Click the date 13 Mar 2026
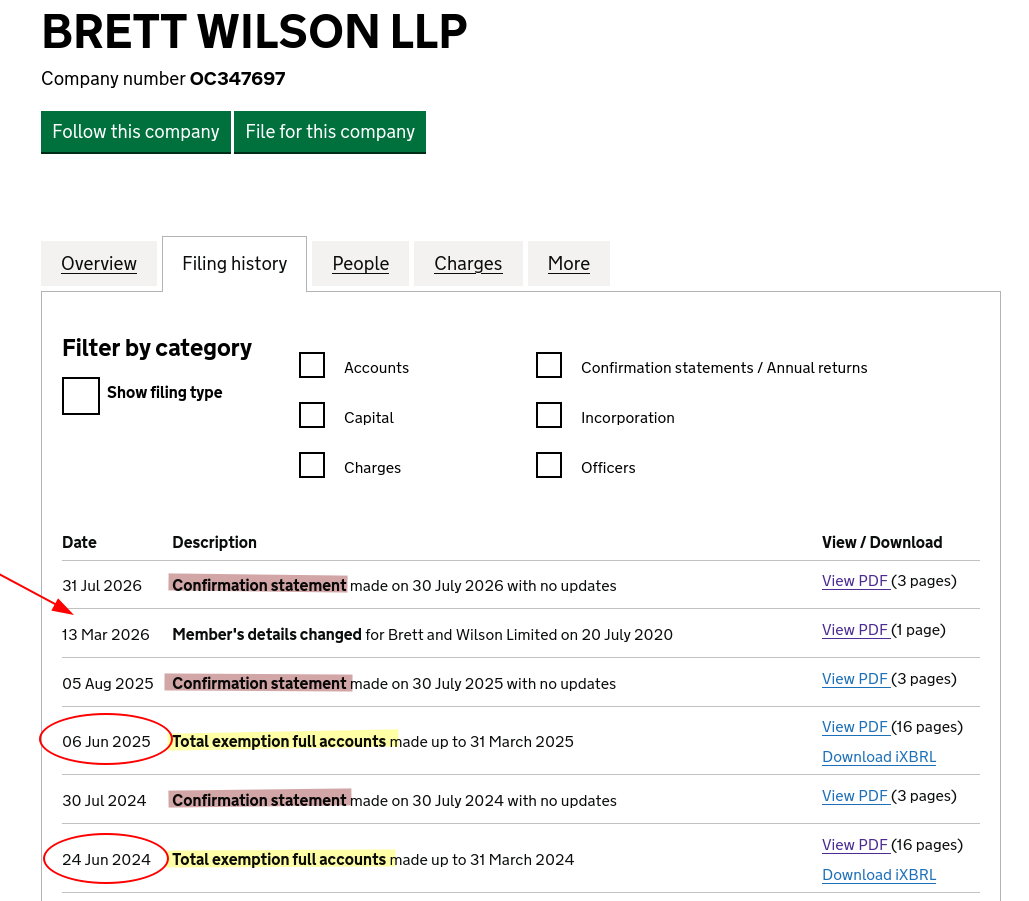1029x901 pixels. [x=106, y=635]
